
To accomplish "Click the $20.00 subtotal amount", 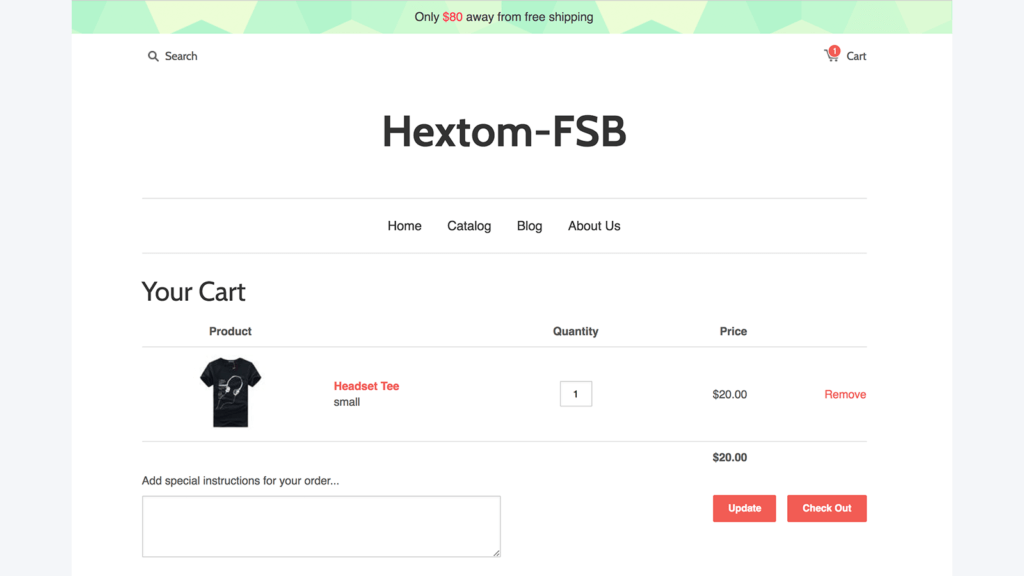I will 730,457.
